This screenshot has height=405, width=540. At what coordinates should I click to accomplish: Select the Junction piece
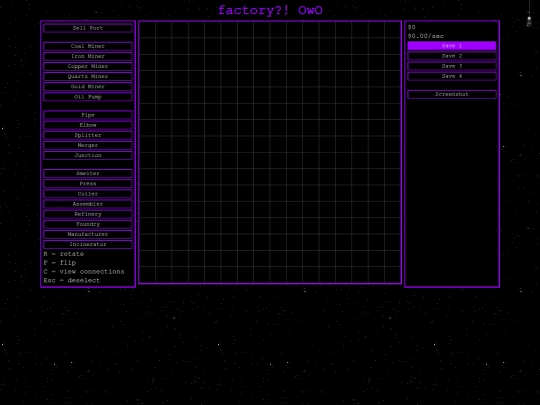88,155
